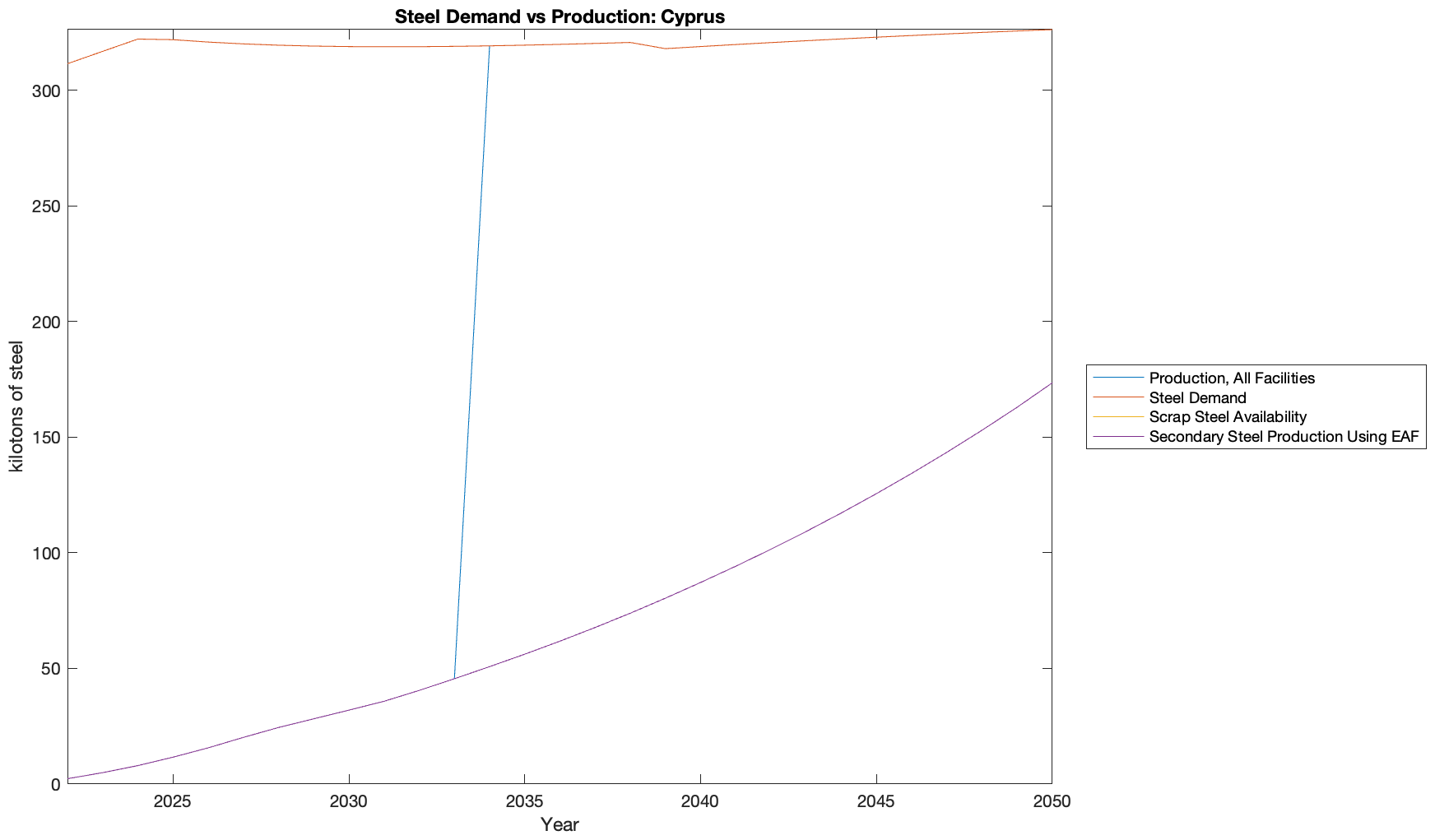Click the 50 y-axis tick label
Viewport: 1435px width, 840px height.
(x=52, y=669)
